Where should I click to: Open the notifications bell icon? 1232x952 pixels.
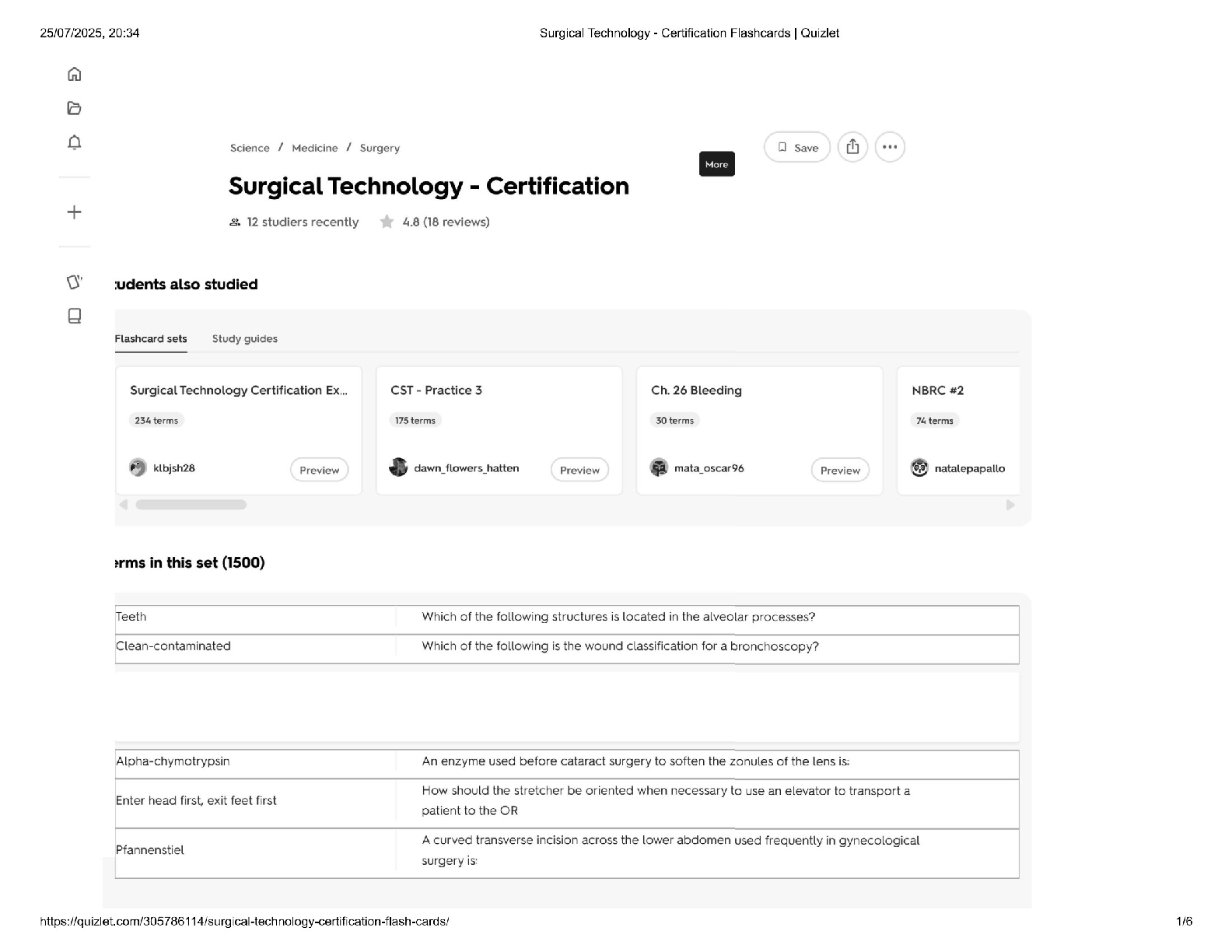(x=75, y=142)
